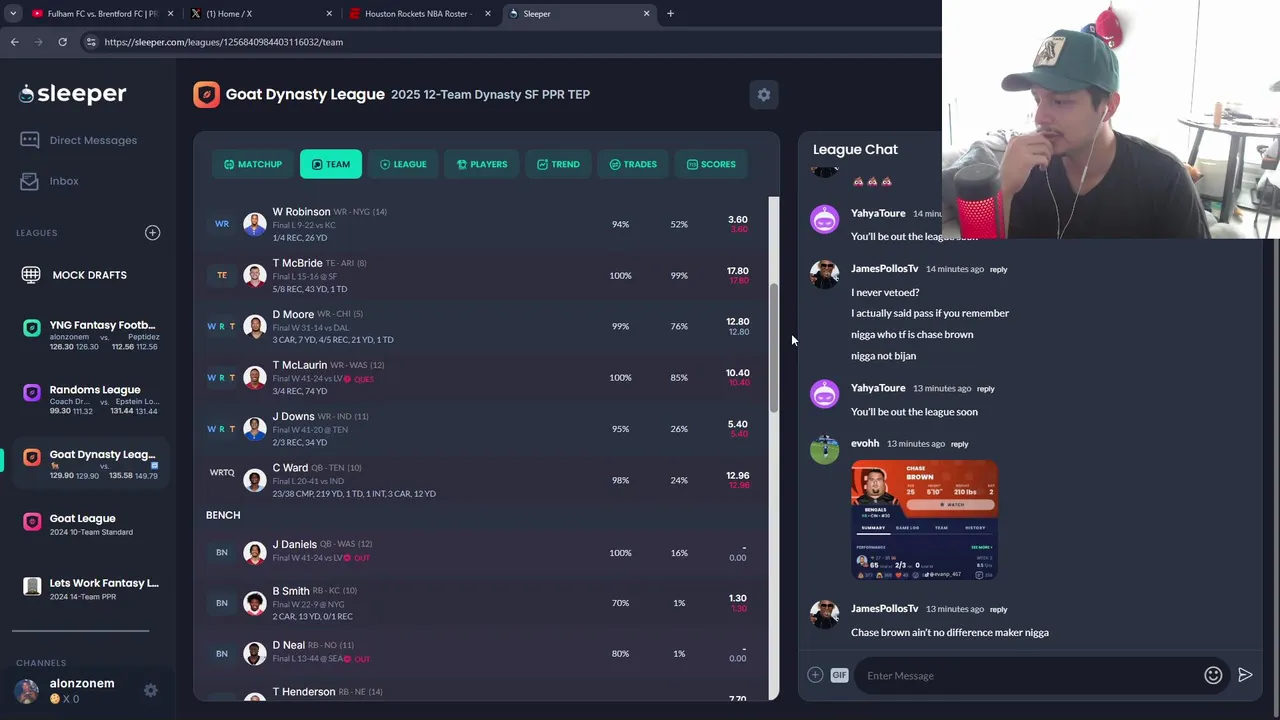Switch to the League tab

click(403, 164)
